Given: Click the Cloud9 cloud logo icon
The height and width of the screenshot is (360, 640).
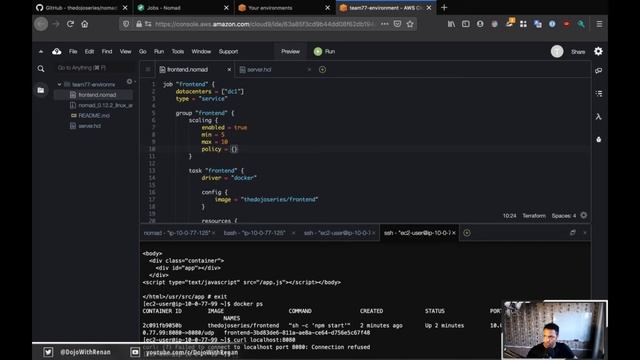Looking at the screenshot, I should point(57,51).
